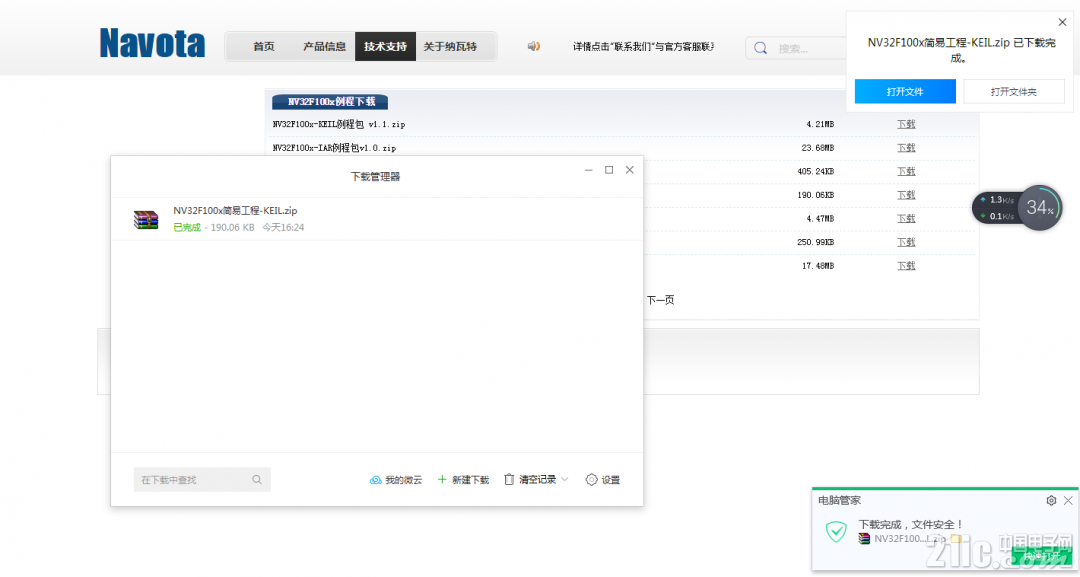
Task: Click the 4.21MB file size cell
Action: [820, 125]
